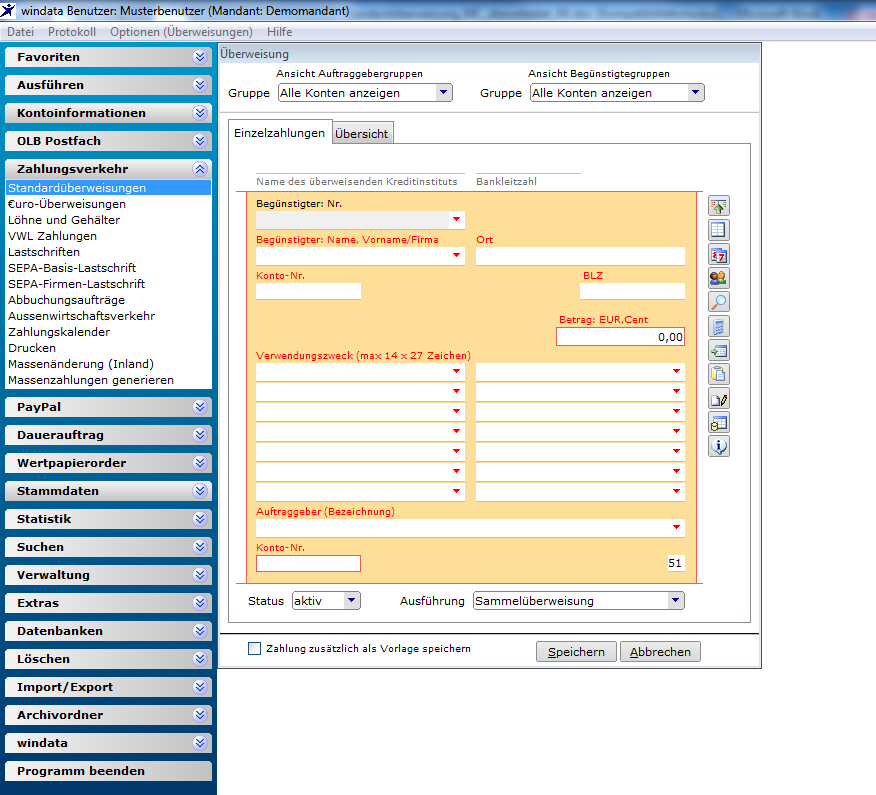876x795 pixels.
Task: Click the two-people contacts icon
Action: point(718,278)
